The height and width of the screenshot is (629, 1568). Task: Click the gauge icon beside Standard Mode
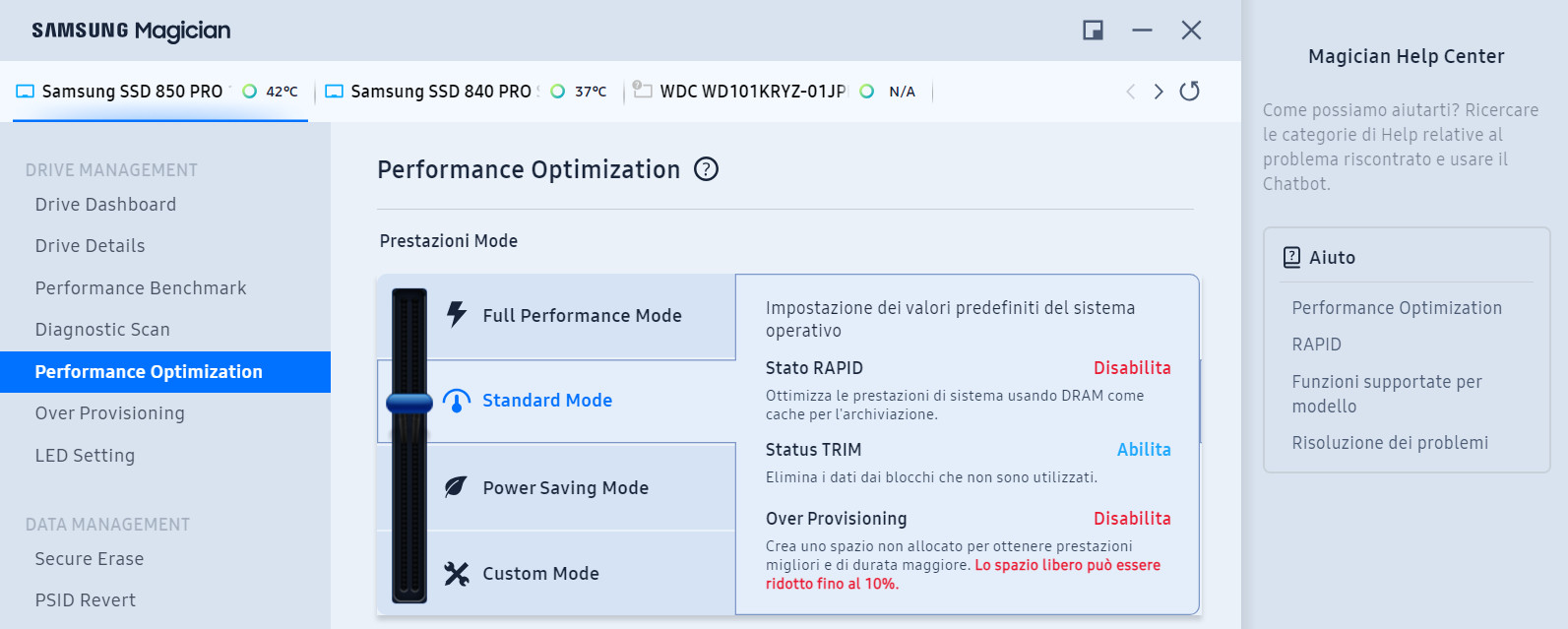coord(456,401)
